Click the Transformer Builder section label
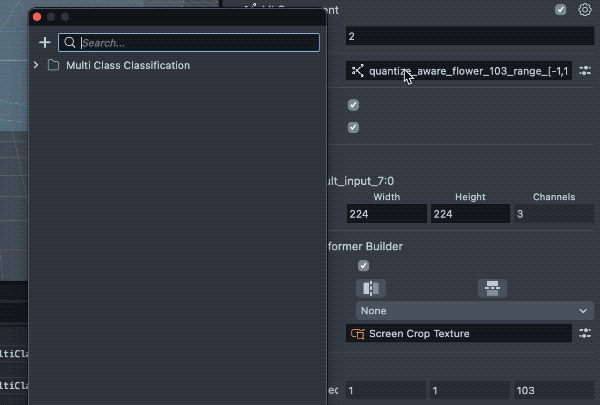The width and height of the screenshot is (600, 405). [x=365, y=246]
